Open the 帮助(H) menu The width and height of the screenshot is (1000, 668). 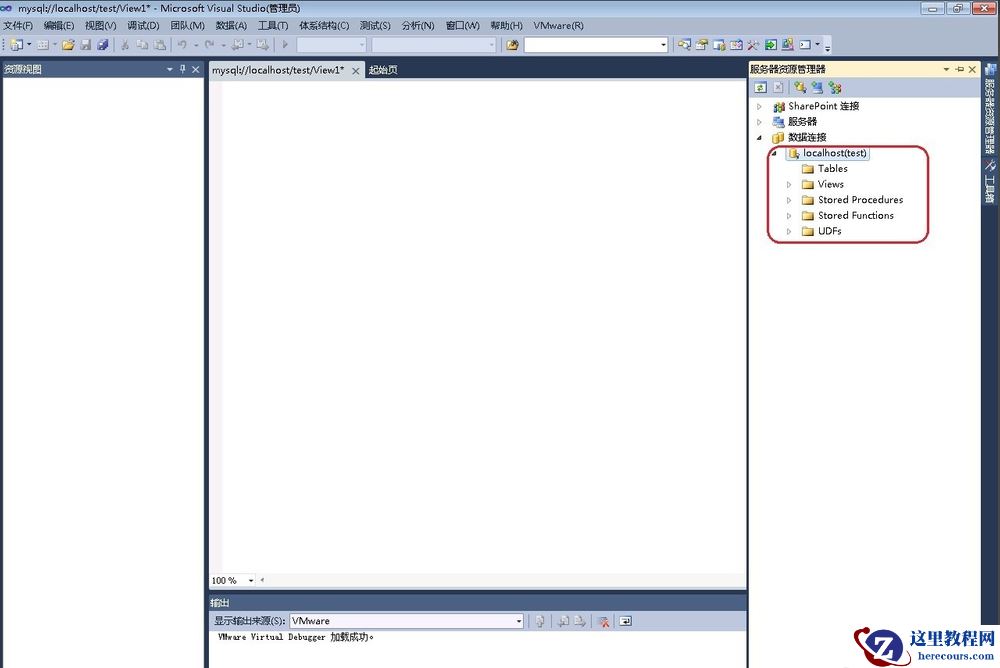click(506, 26)
